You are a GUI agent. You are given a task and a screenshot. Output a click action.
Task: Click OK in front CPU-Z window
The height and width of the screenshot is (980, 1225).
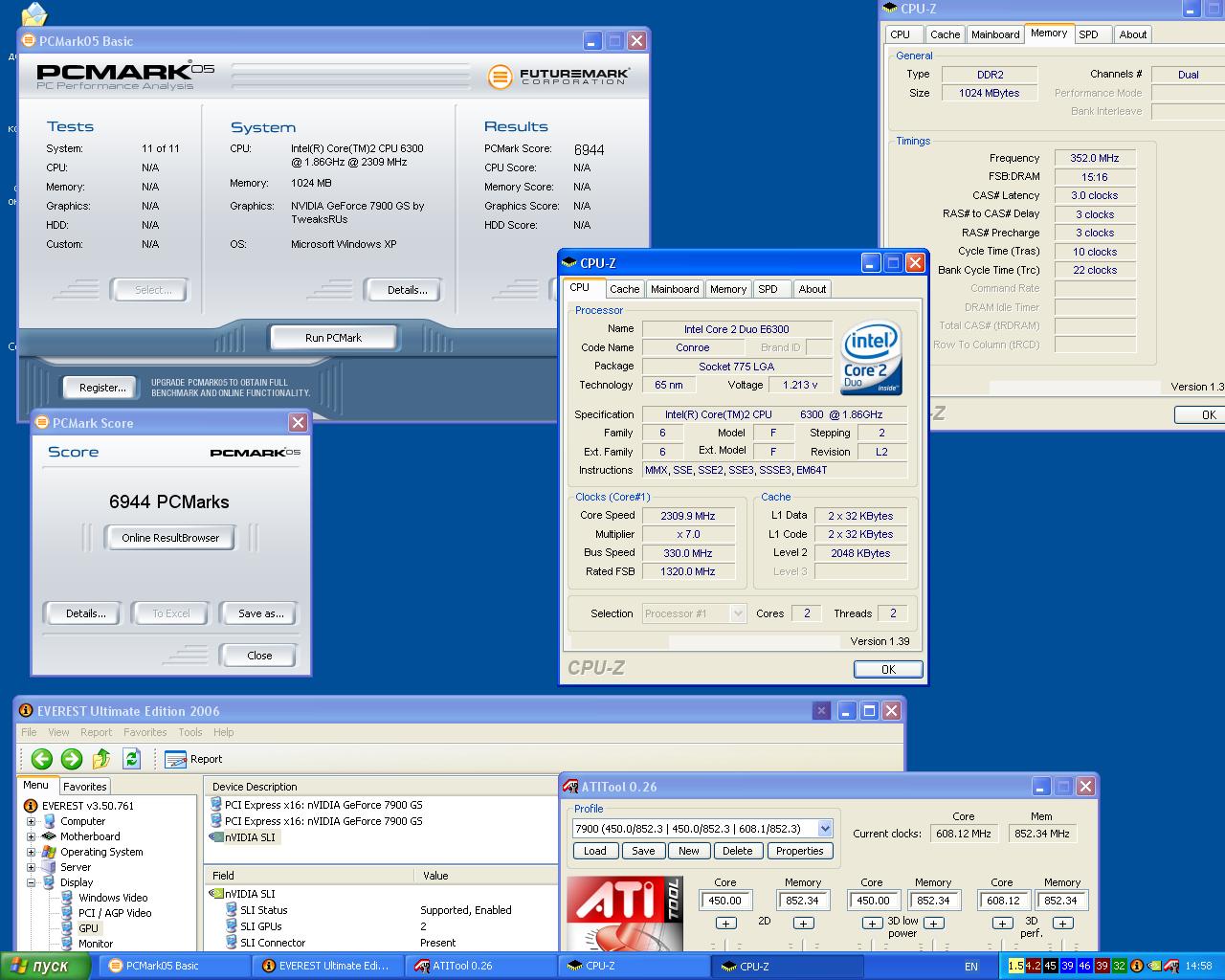pyautogui.click(x=888, y=669)
